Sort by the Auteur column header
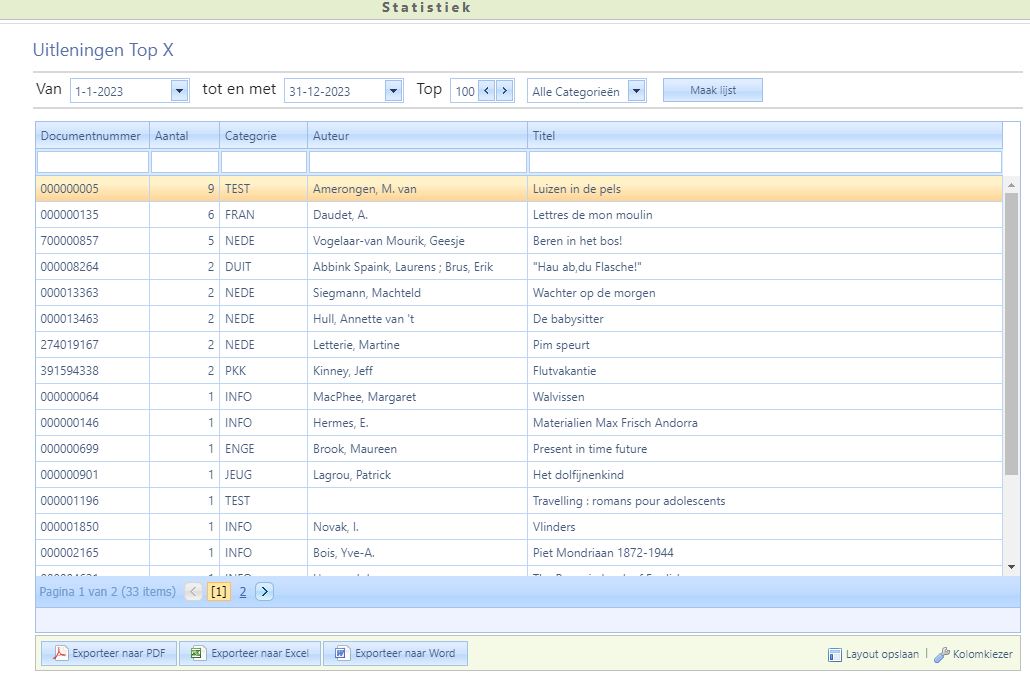 pyautogui.click(x=331, y=135)
